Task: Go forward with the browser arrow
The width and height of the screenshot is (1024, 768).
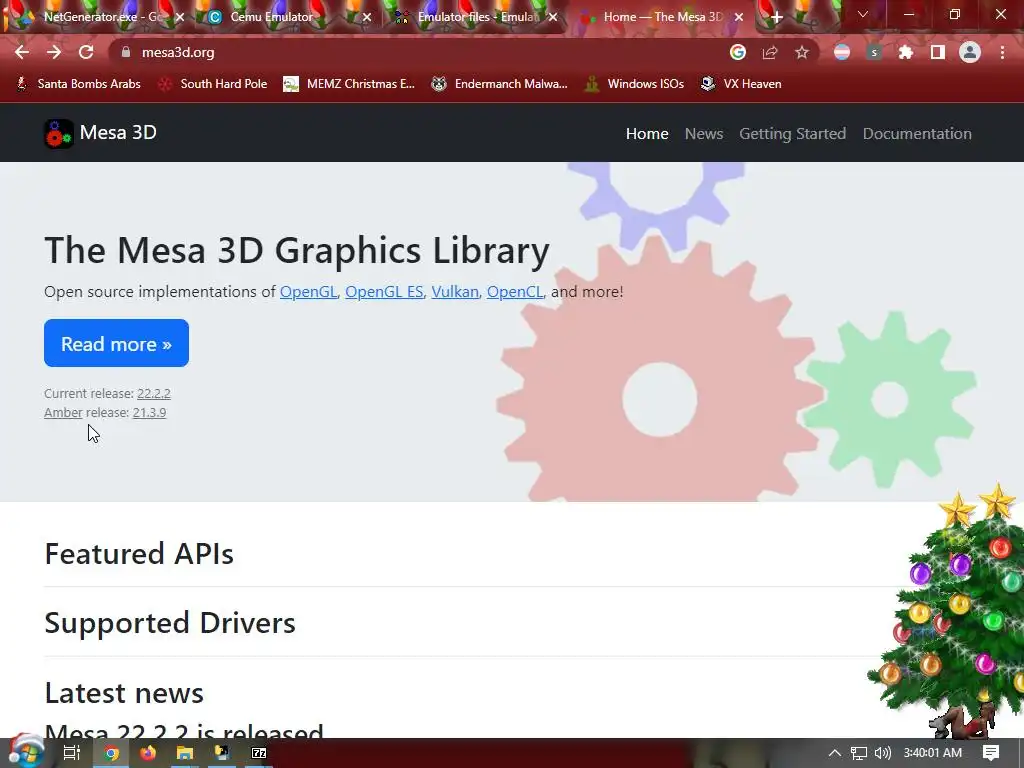Action: [54, 52]
